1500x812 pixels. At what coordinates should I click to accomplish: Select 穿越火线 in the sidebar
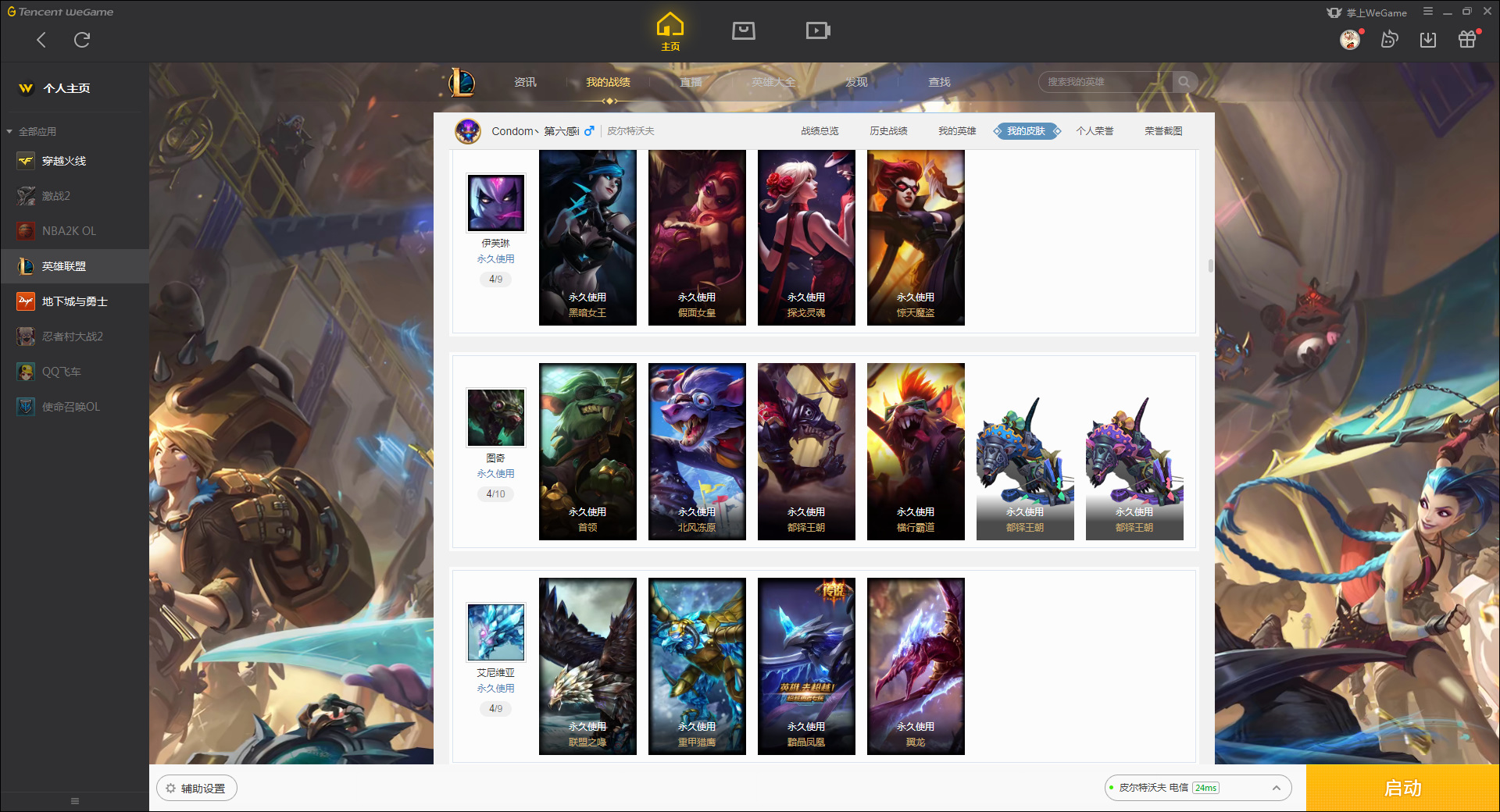click(74, 161)
